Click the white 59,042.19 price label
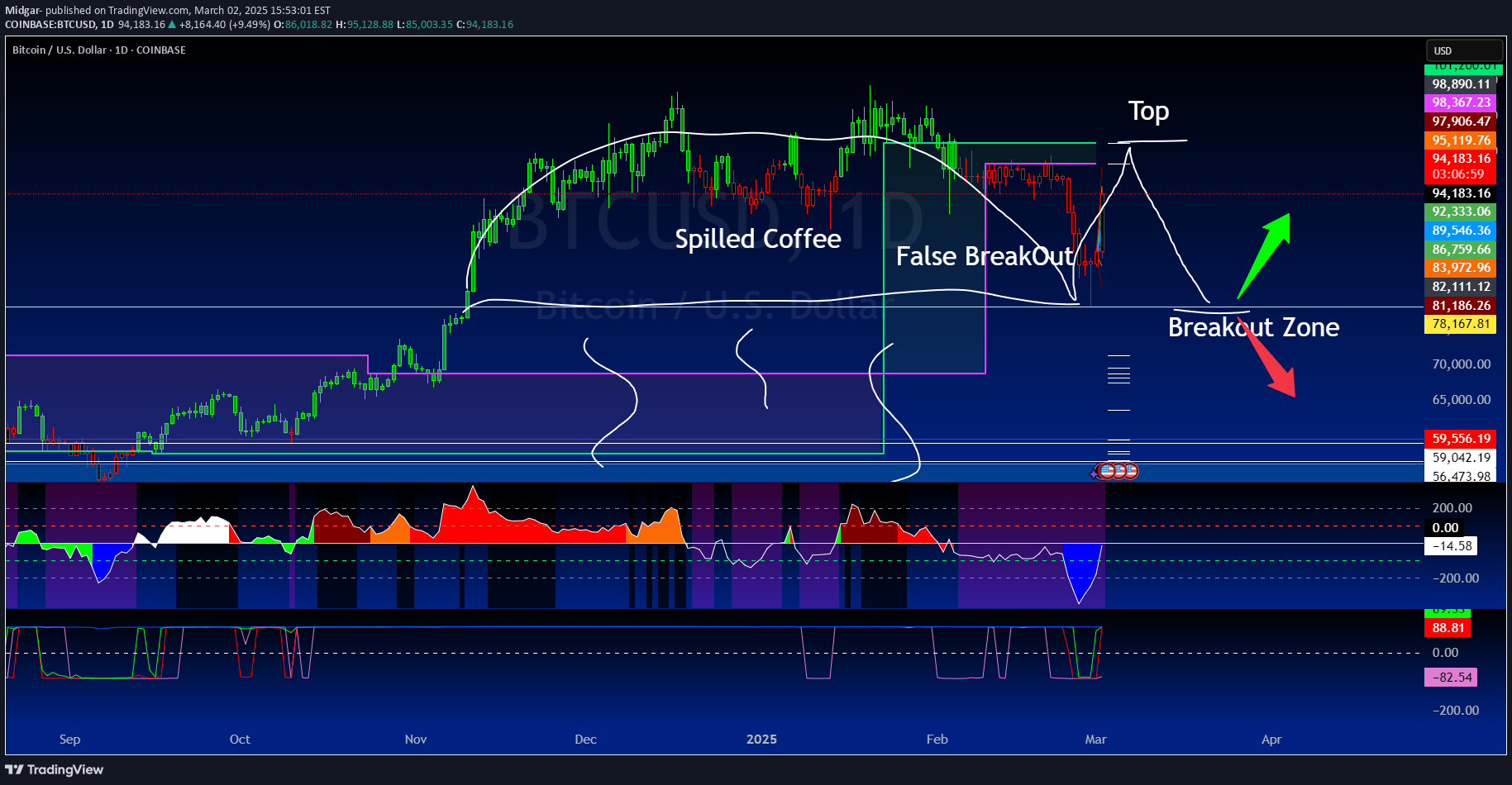This screenshot has width=1512, height=785. (1462, 458)
